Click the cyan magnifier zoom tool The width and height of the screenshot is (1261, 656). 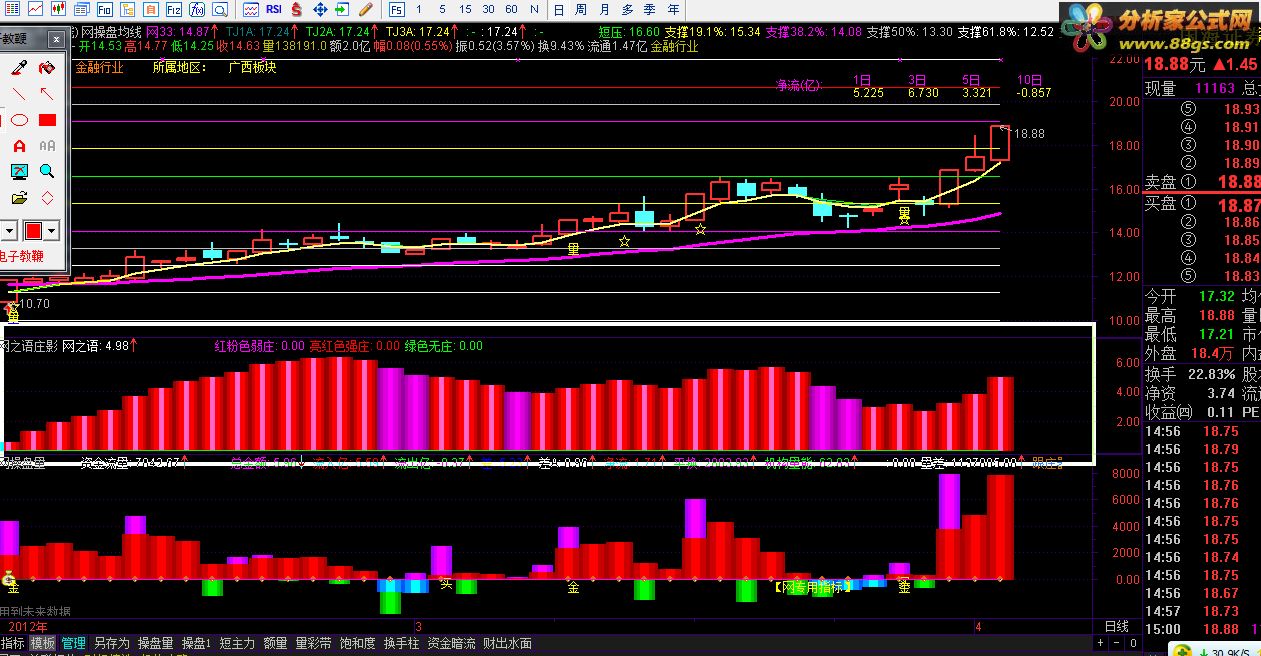click(46, 171)
